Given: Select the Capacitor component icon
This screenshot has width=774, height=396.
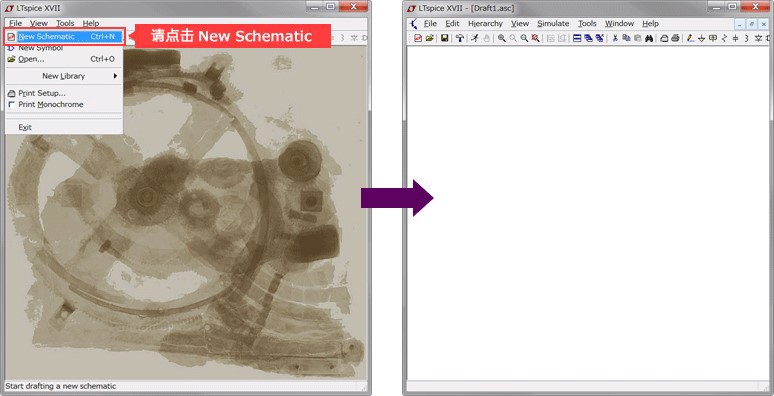Looking at the screenshot, I should [x=735, y=38].
